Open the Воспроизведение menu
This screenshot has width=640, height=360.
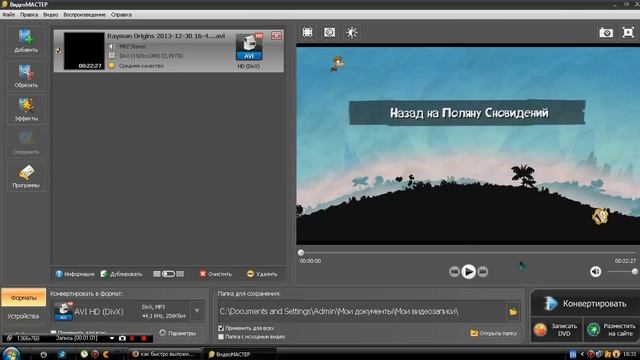point(84,14)
